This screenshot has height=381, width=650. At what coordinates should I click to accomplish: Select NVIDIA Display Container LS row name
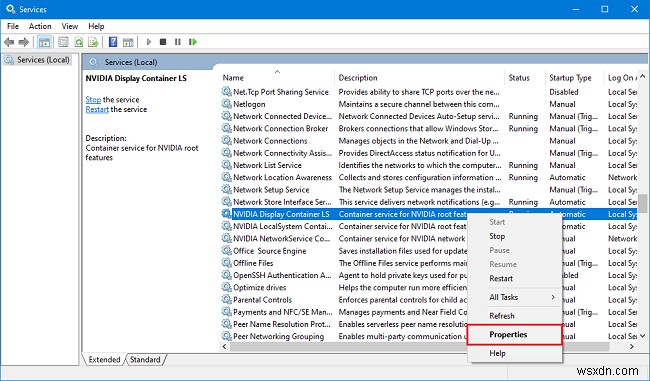(281, 214)
